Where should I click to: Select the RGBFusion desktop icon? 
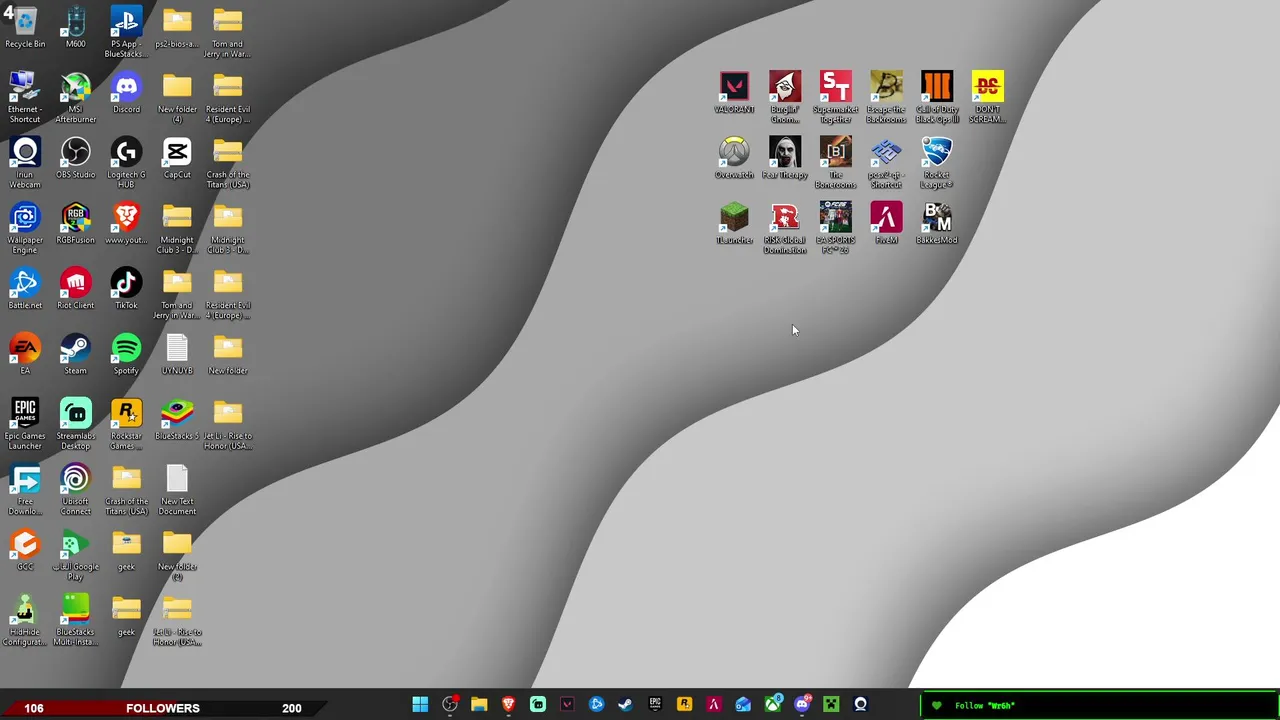click(x=75, y=223)
